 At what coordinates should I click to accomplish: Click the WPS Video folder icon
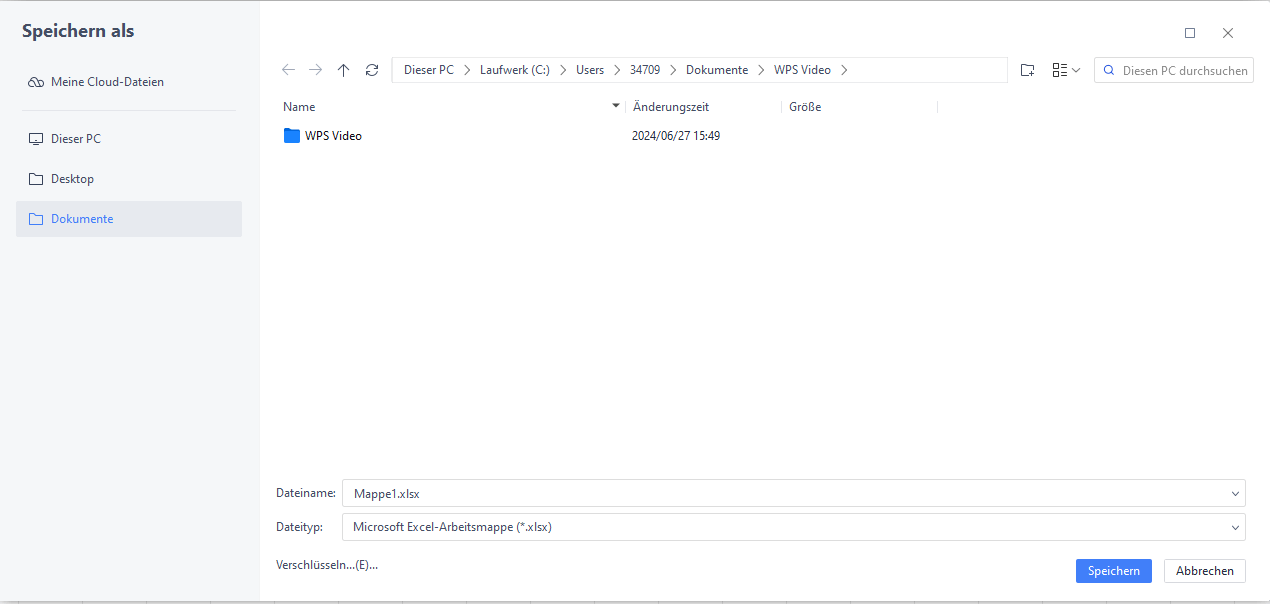292,135
